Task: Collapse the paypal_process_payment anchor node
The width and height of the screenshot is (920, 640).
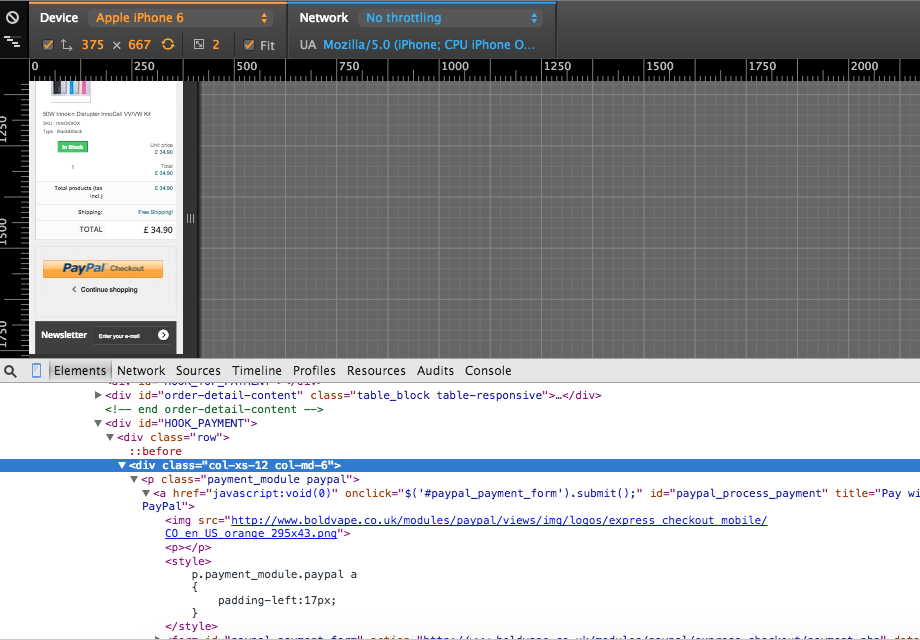Action: pyautogui.click(x=146, y=493)
